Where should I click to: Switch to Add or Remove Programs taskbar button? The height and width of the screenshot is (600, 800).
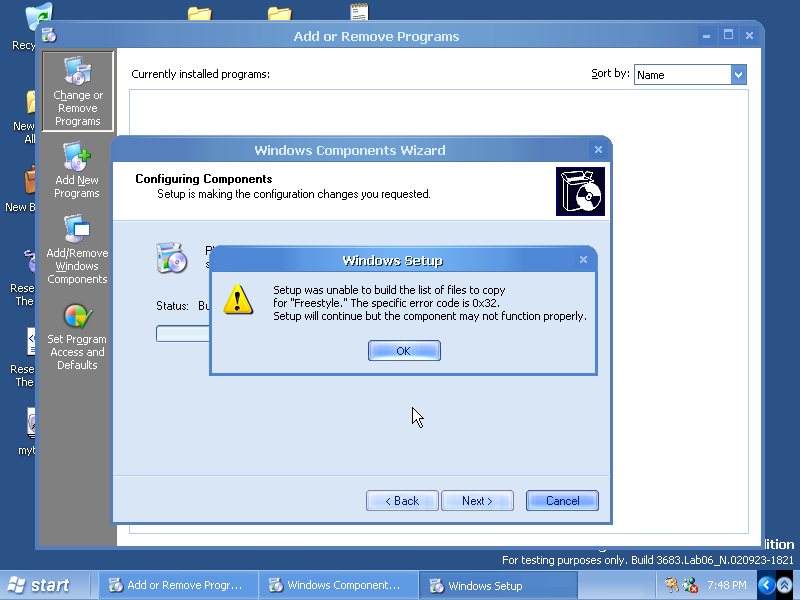(x=177, y=585)
